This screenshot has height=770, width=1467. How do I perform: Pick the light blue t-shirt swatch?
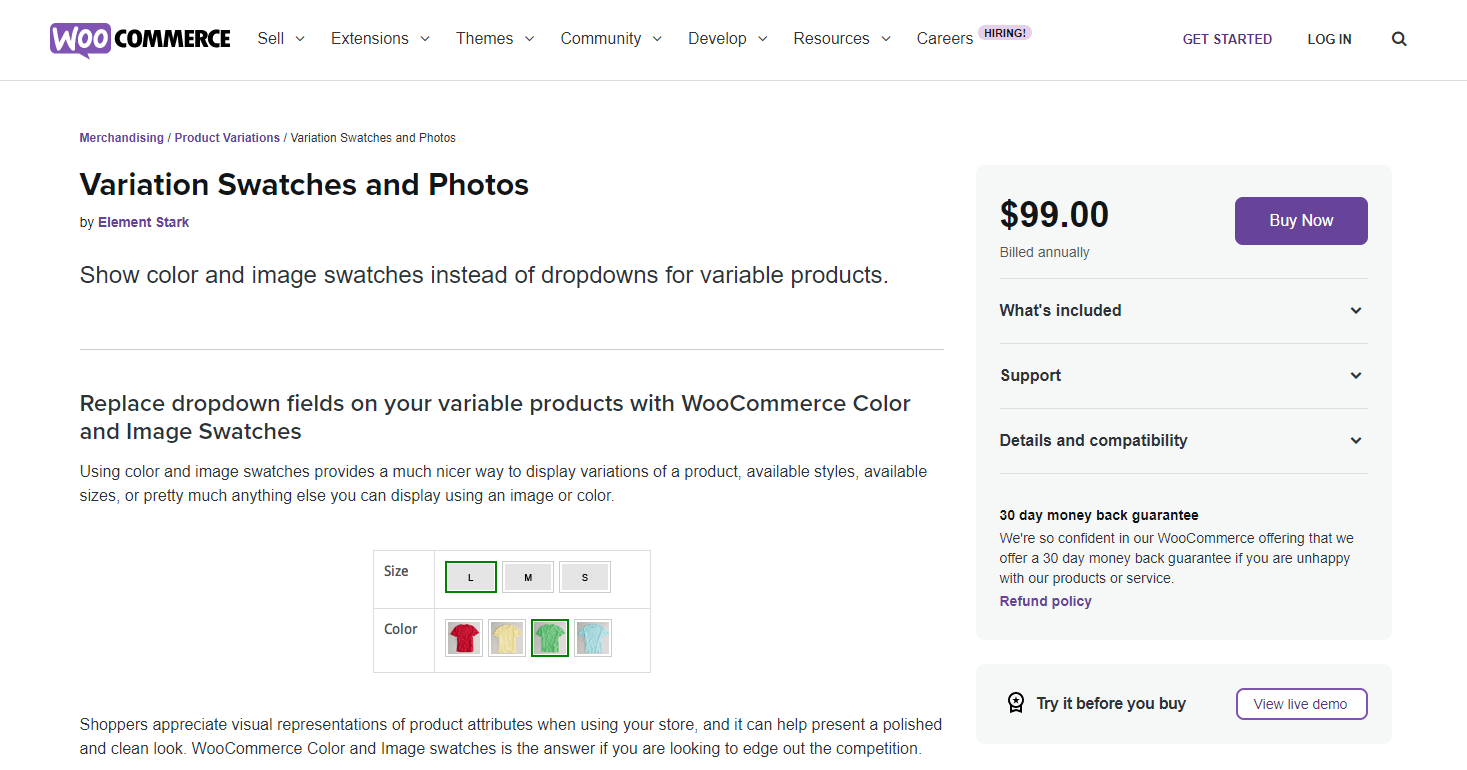pyautogui.click(x=593, y=638)
